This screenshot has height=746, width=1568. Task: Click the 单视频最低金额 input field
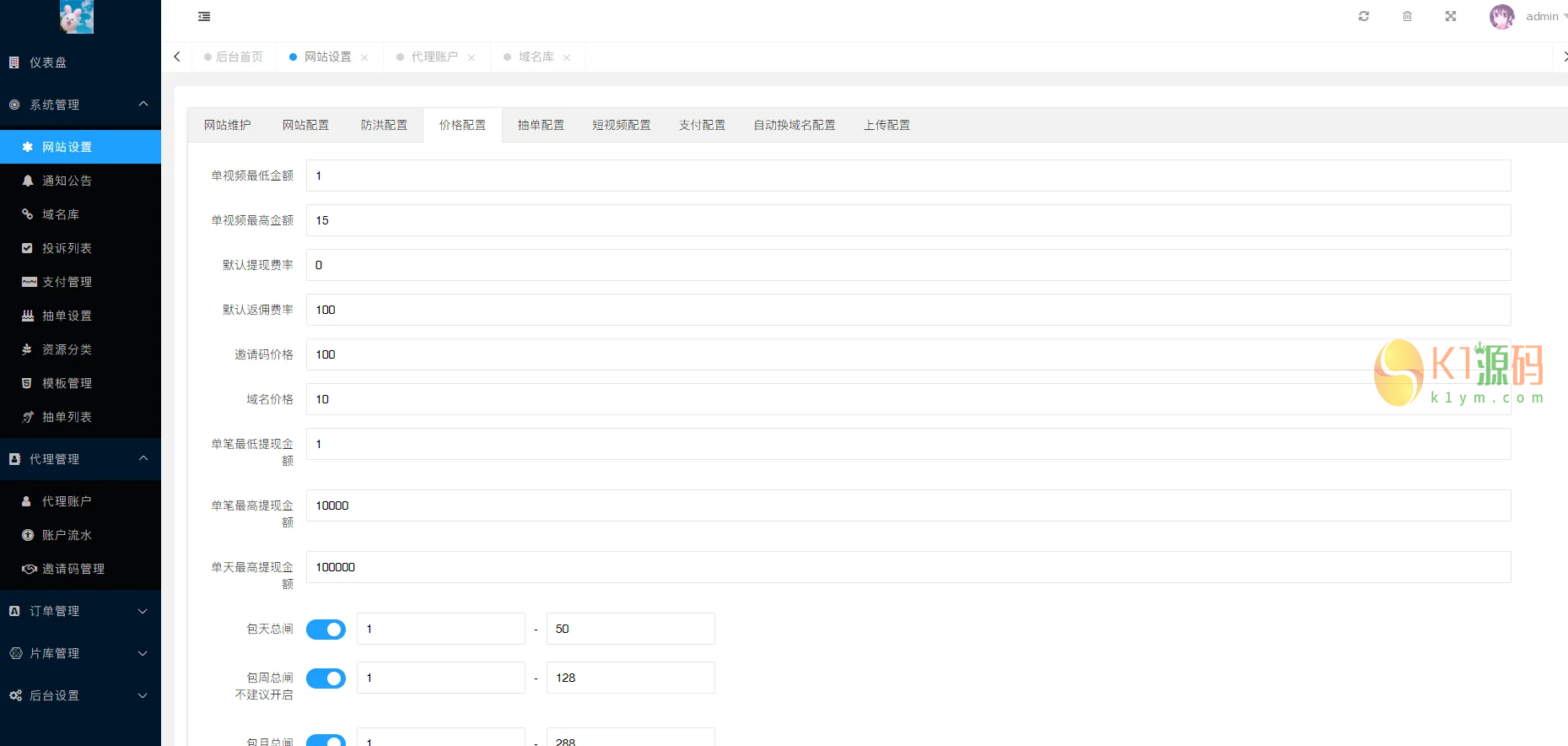(908, 176)
